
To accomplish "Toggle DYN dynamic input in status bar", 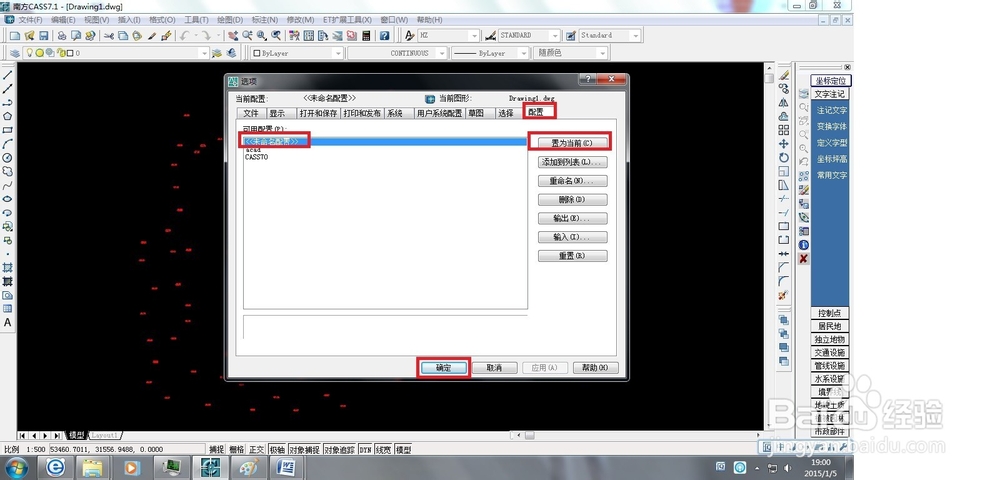I will pyautogui.click(x=365, y=449).
